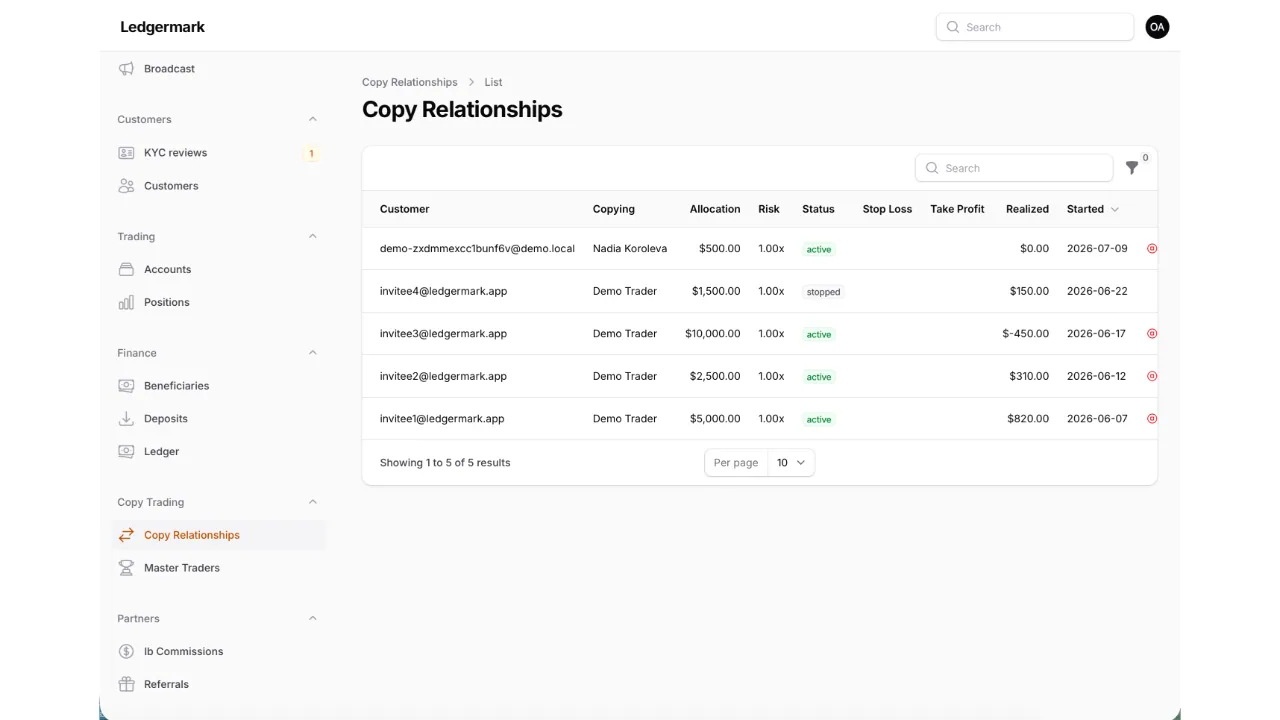Click the Deposits download arrow icon

click(x=126, y=419)
